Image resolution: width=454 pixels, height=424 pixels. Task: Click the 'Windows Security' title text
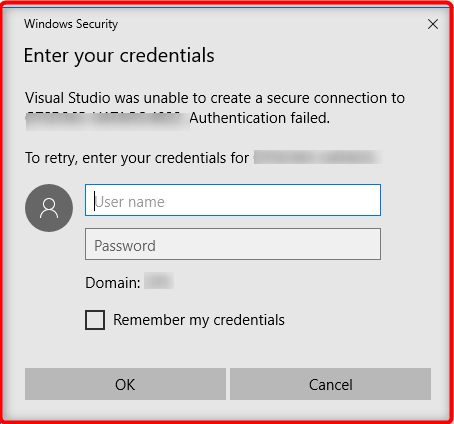pyautogui.click(x=71, y=24)
